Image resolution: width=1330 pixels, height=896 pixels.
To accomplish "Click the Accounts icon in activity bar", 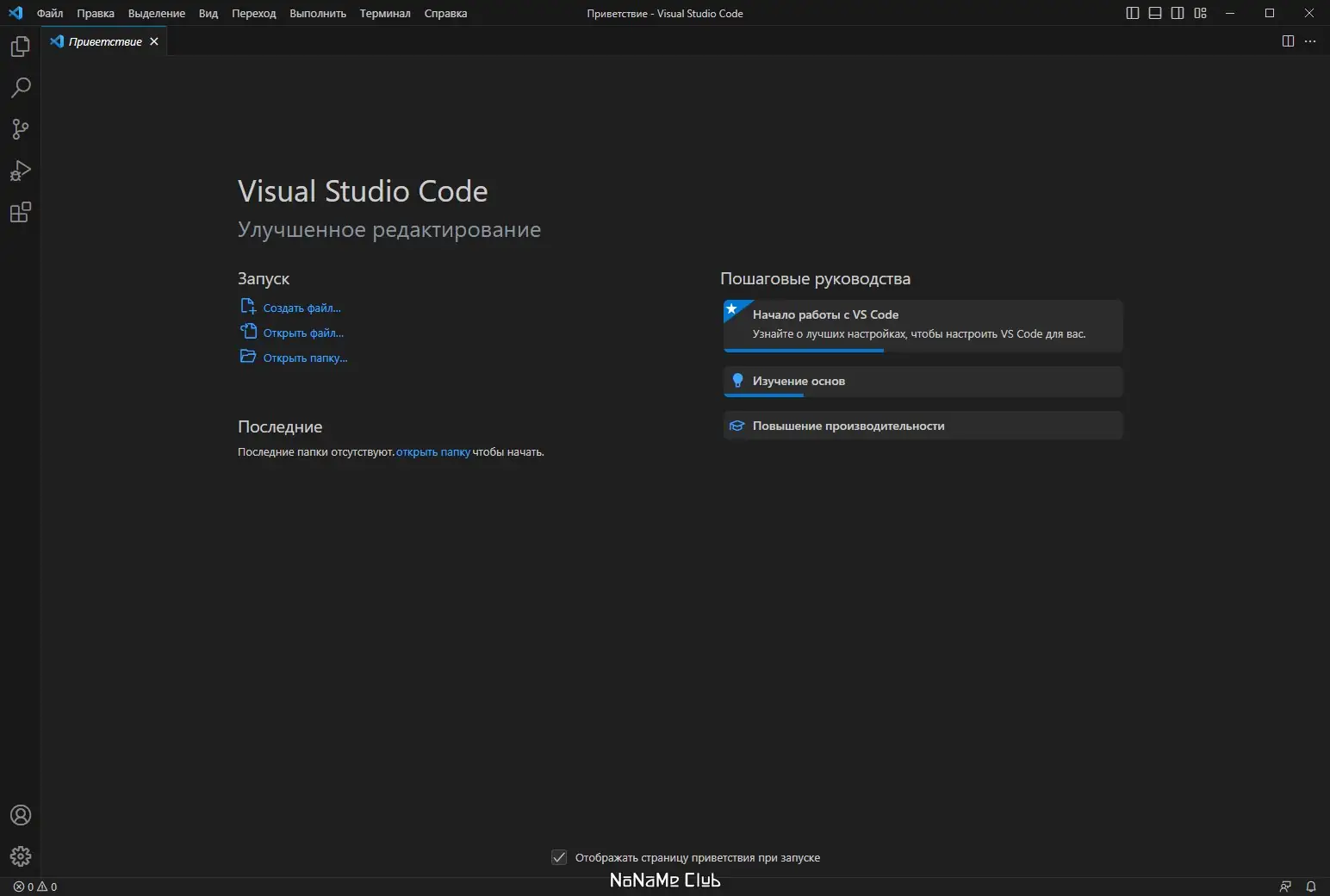I will 21,815.
